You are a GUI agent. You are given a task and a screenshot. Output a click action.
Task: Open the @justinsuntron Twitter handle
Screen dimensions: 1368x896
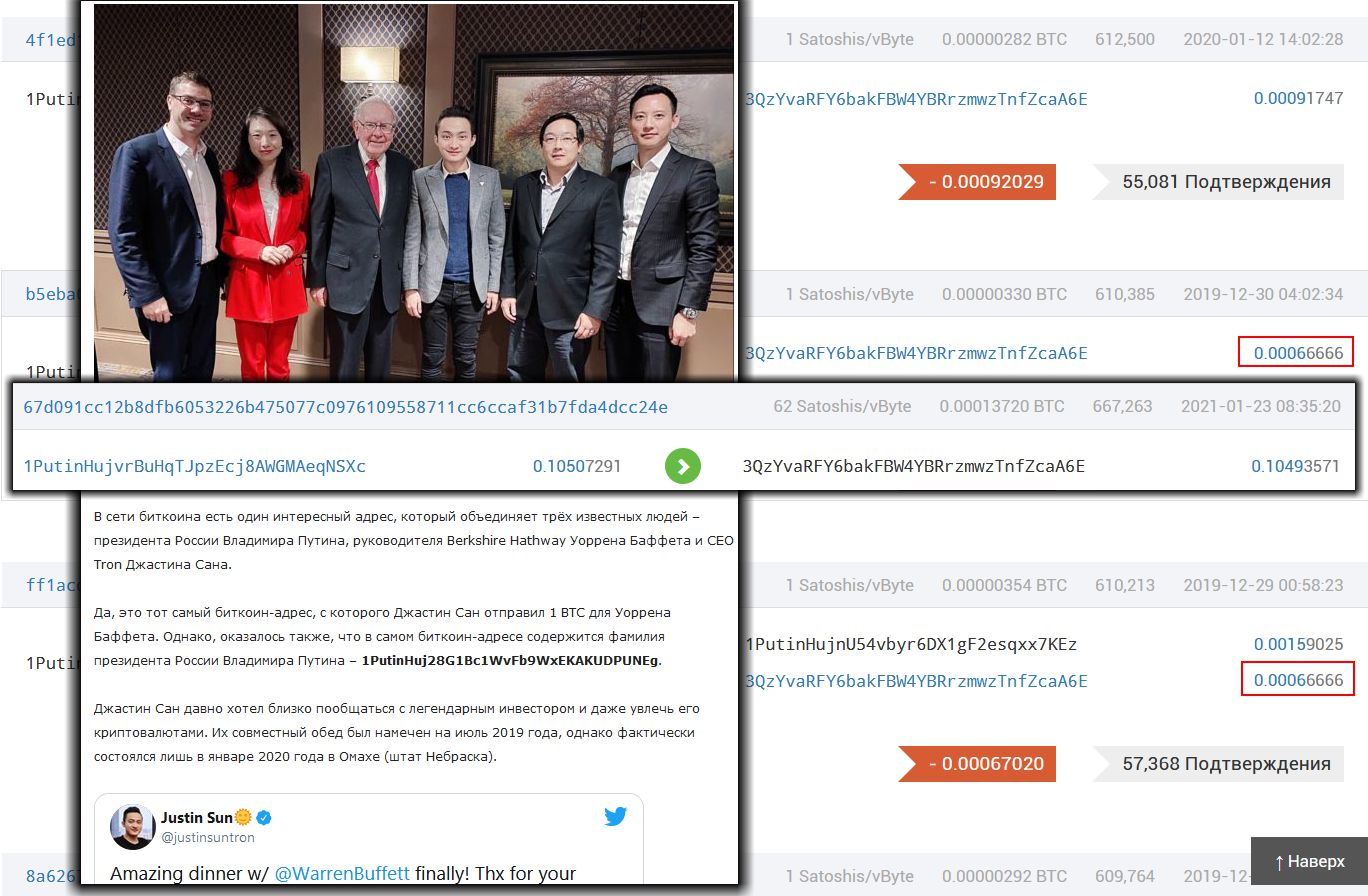[208, 838]
